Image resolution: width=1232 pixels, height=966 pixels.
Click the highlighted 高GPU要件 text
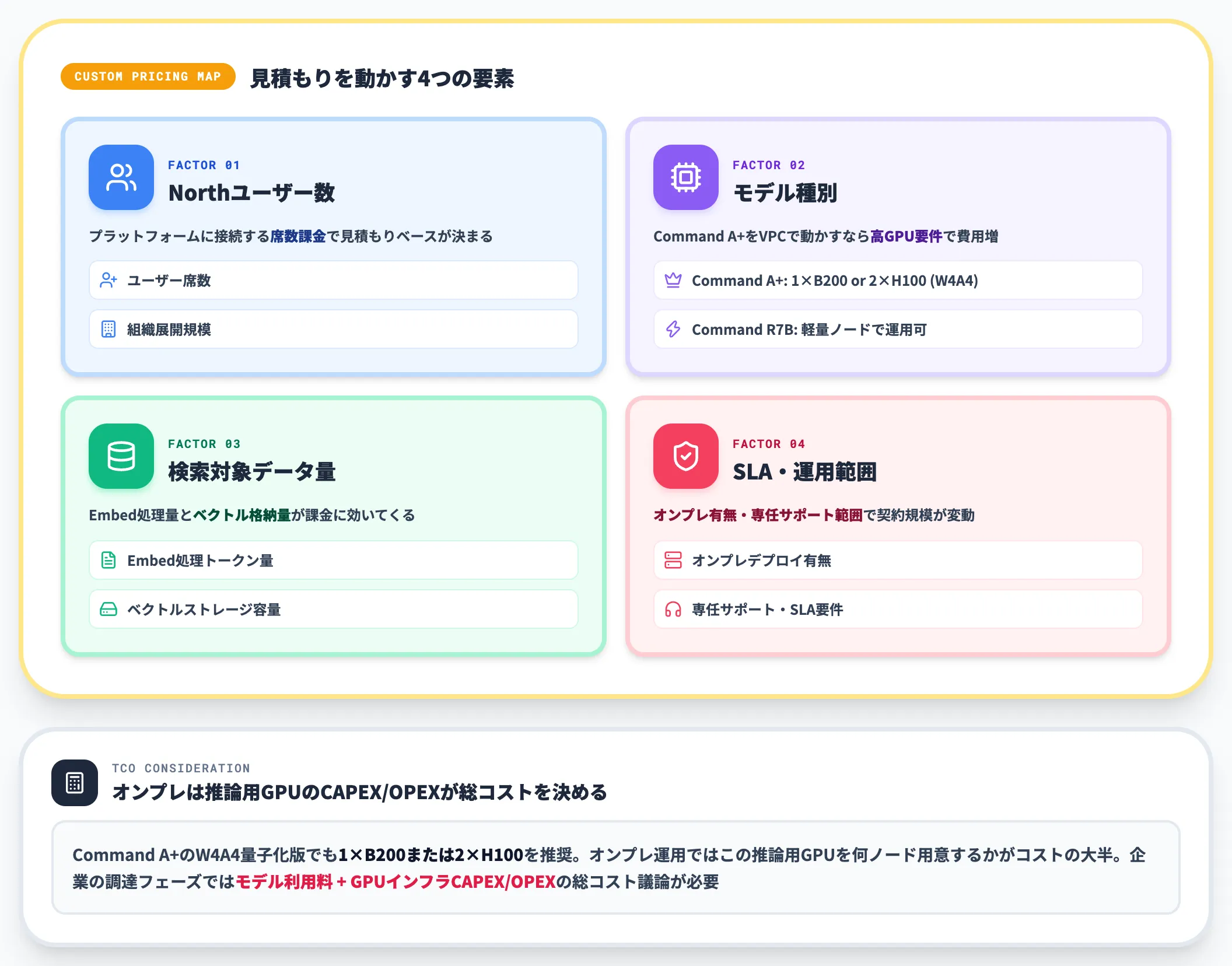(x=907, y=236)
